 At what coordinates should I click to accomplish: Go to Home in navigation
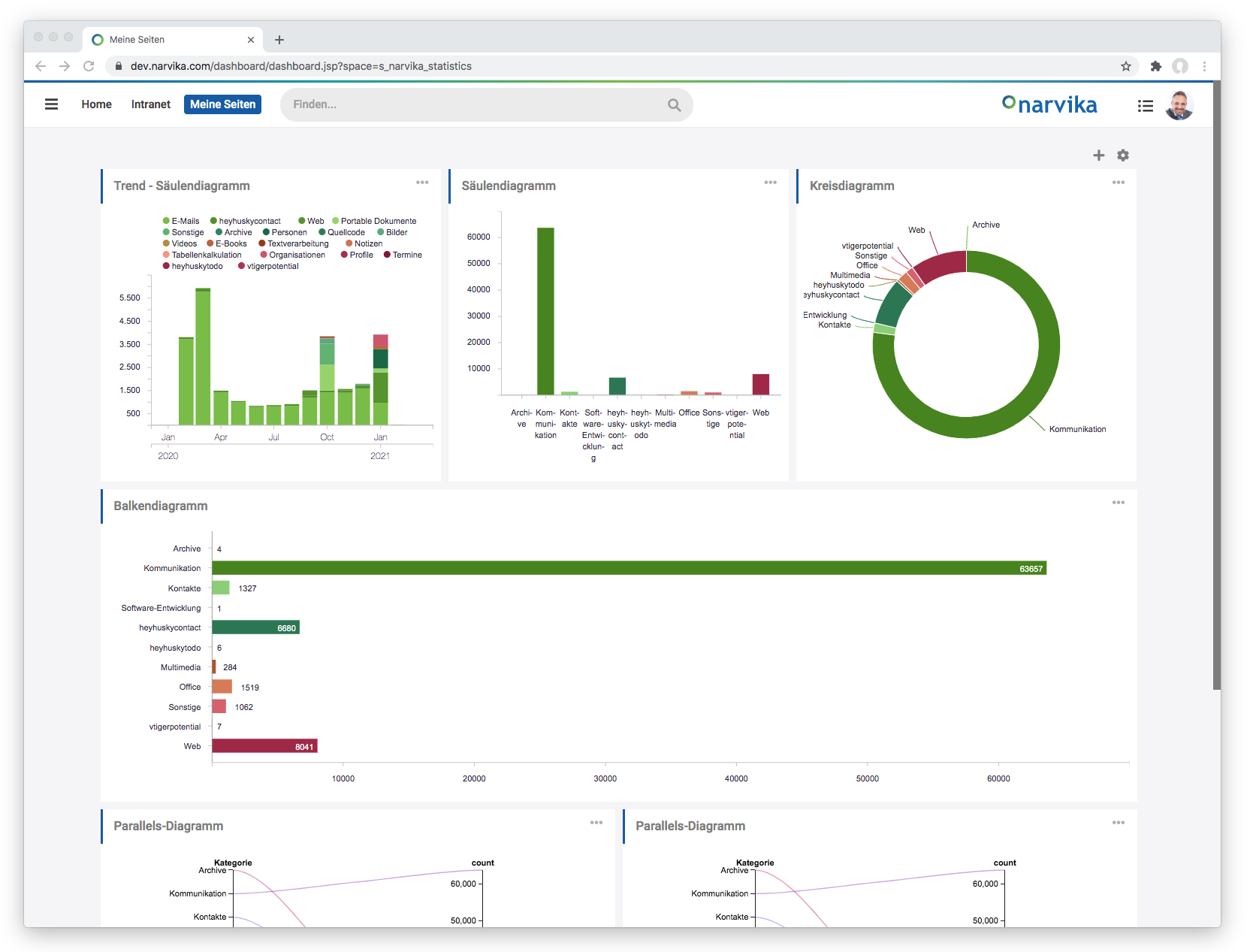[x=96, y=104]
